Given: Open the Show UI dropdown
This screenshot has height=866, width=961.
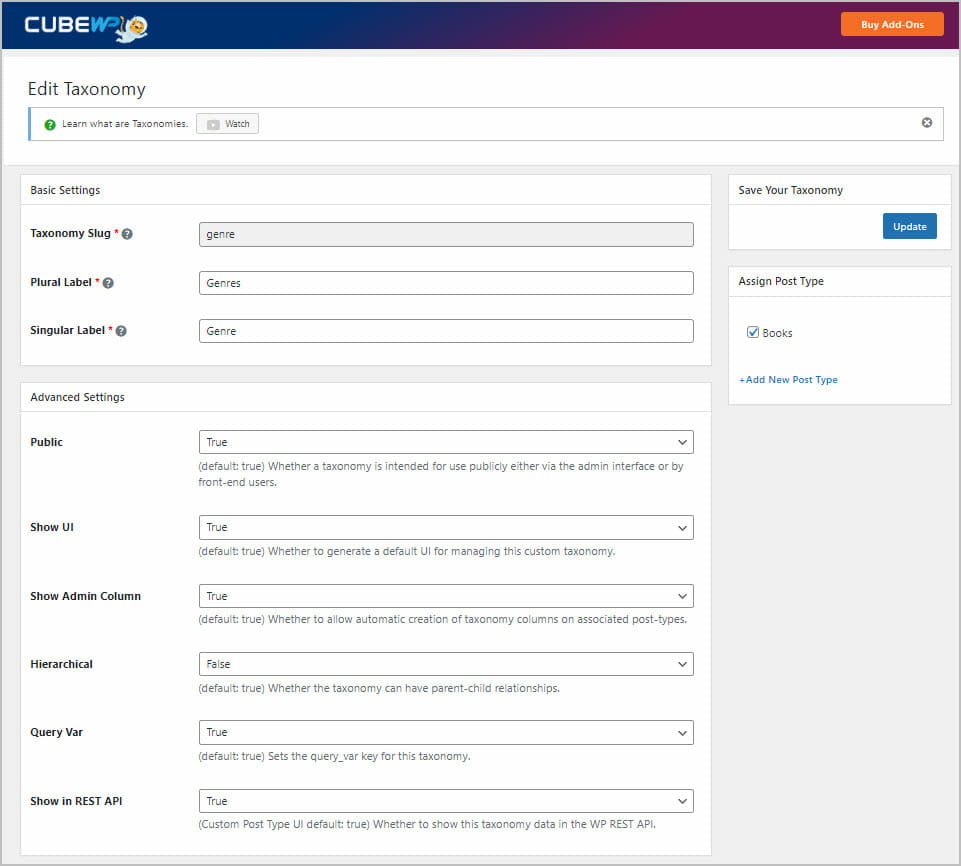Looking at the screenshot, I should tap(445, 527).
